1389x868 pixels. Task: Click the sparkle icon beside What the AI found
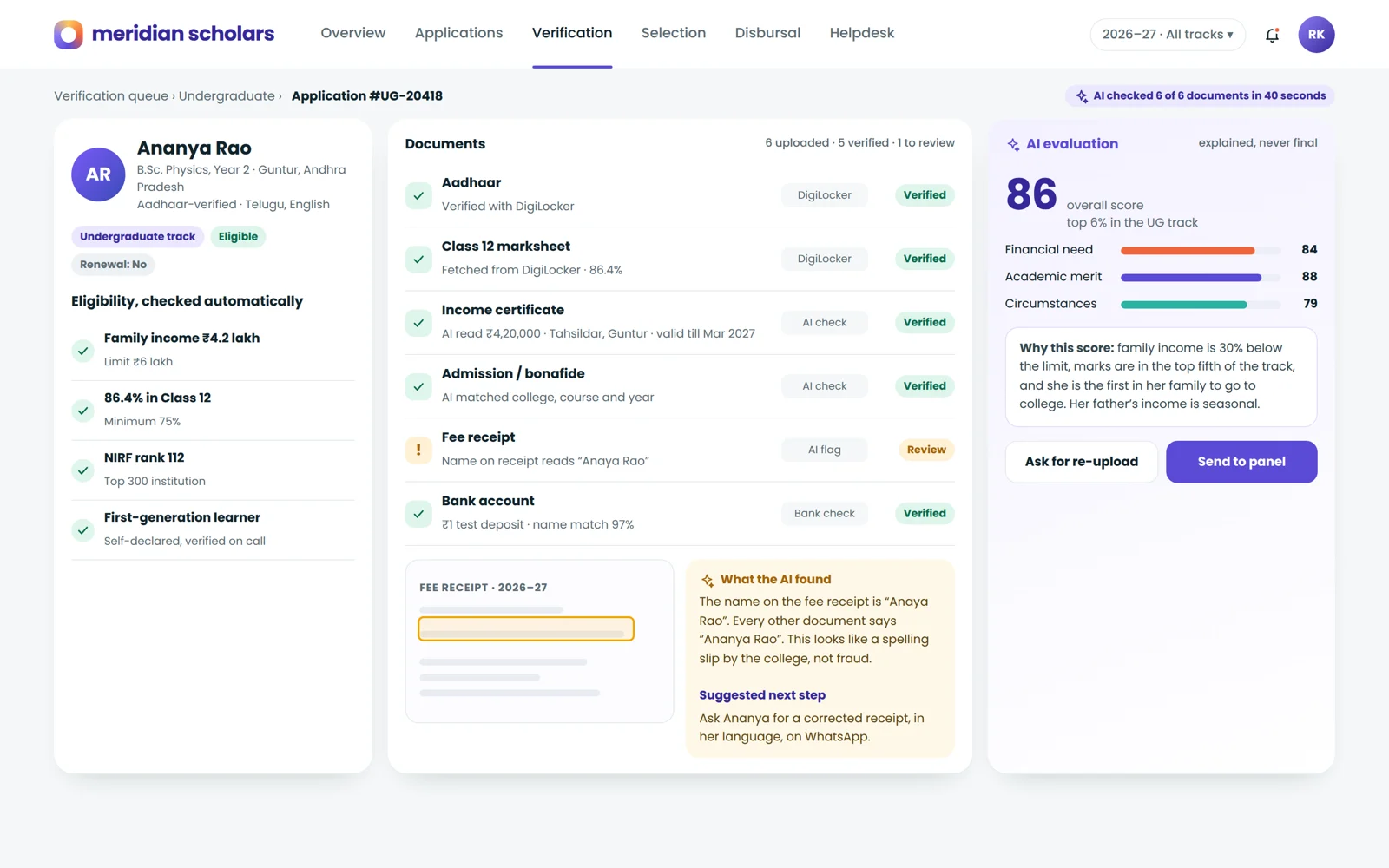coord(708,580)
